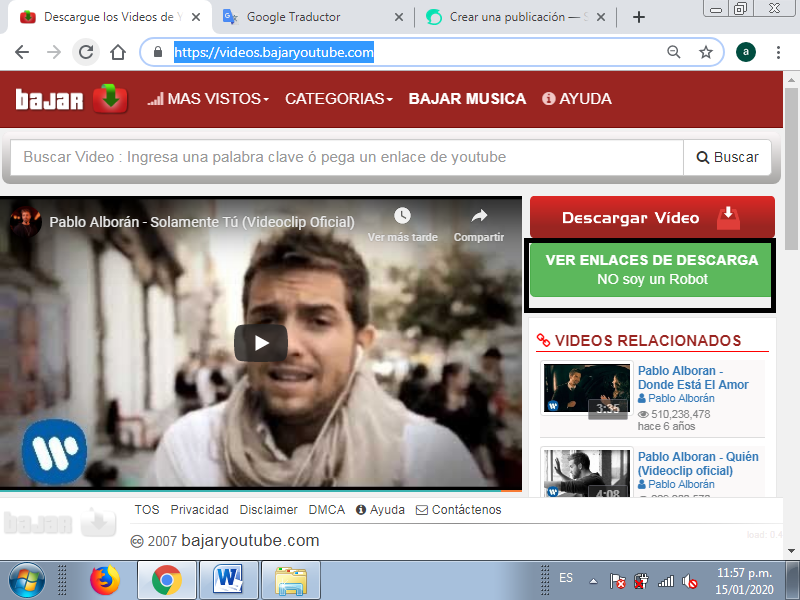Viewport: 800px width, 600px height.
Task: Click Ver más tarde clock icon
Action: [402, 216]
